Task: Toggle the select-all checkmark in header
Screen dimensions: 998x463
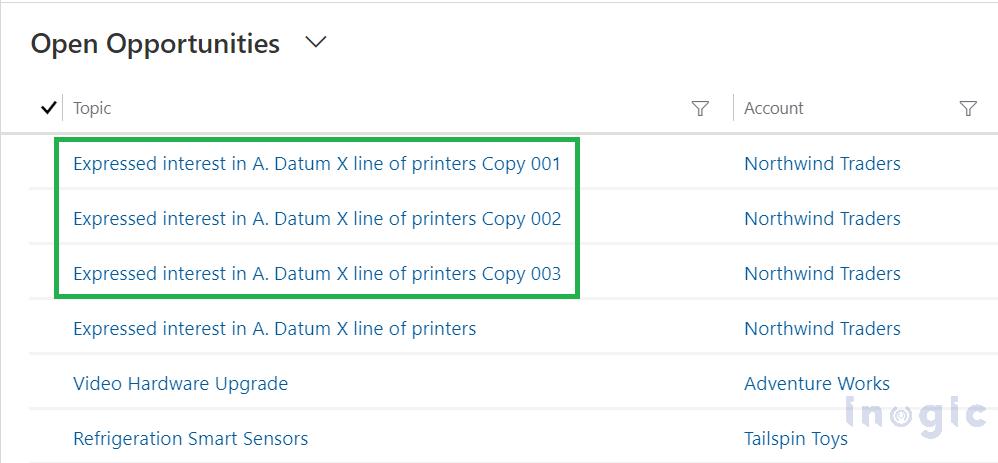Action: (x=48, y=108)
